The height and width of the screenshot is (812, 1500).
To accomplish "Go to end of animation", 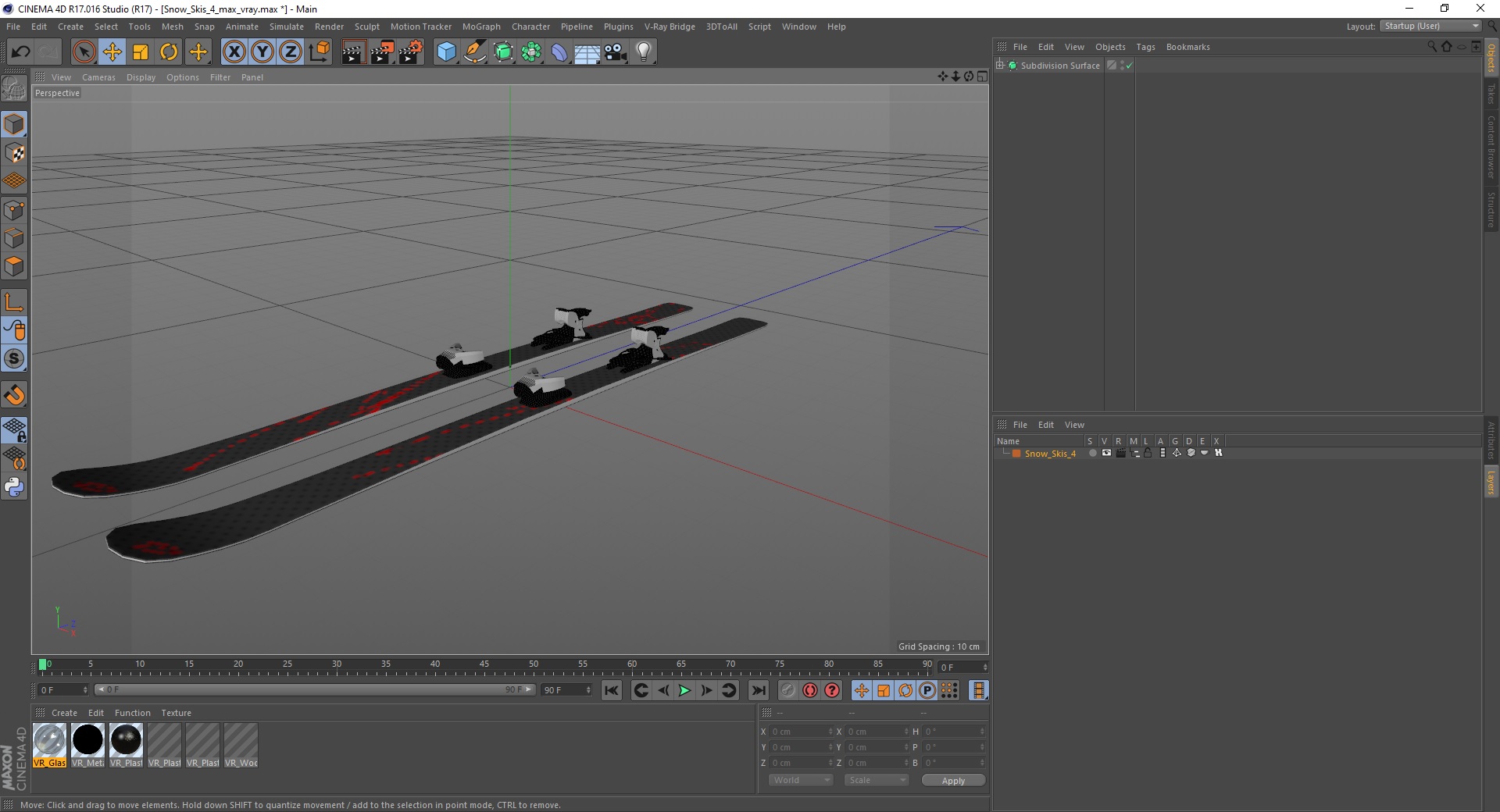I will coord(759,690).
